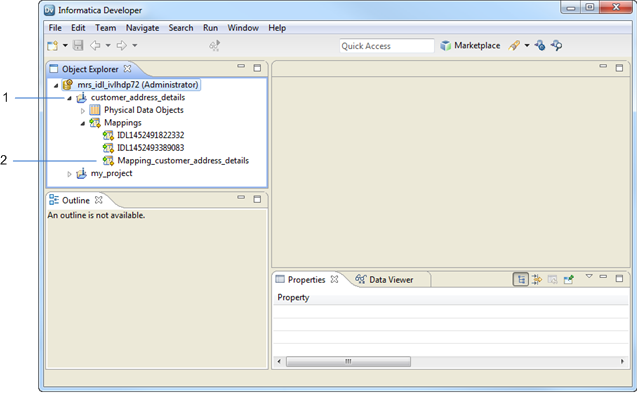The height and width of the screenshot is (393, 638).
Task: Expand the my_project node
Action: [70, 174]
